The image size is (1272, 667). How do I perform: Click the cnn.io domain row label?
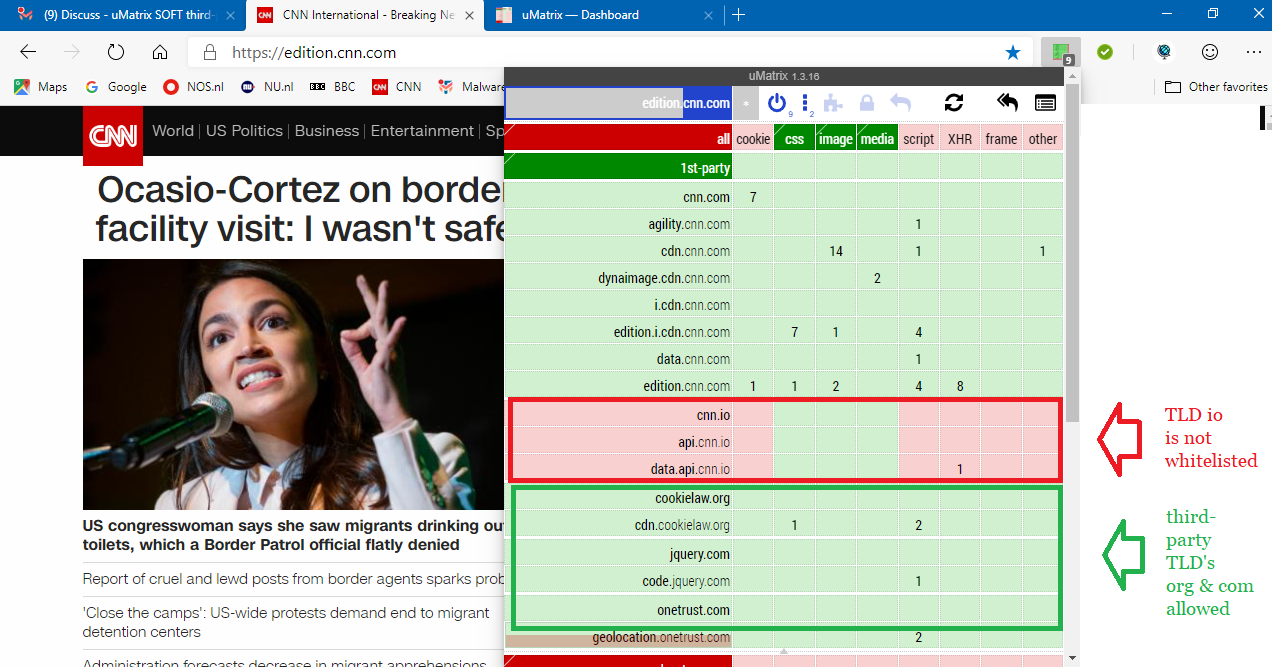pos(618,413)
